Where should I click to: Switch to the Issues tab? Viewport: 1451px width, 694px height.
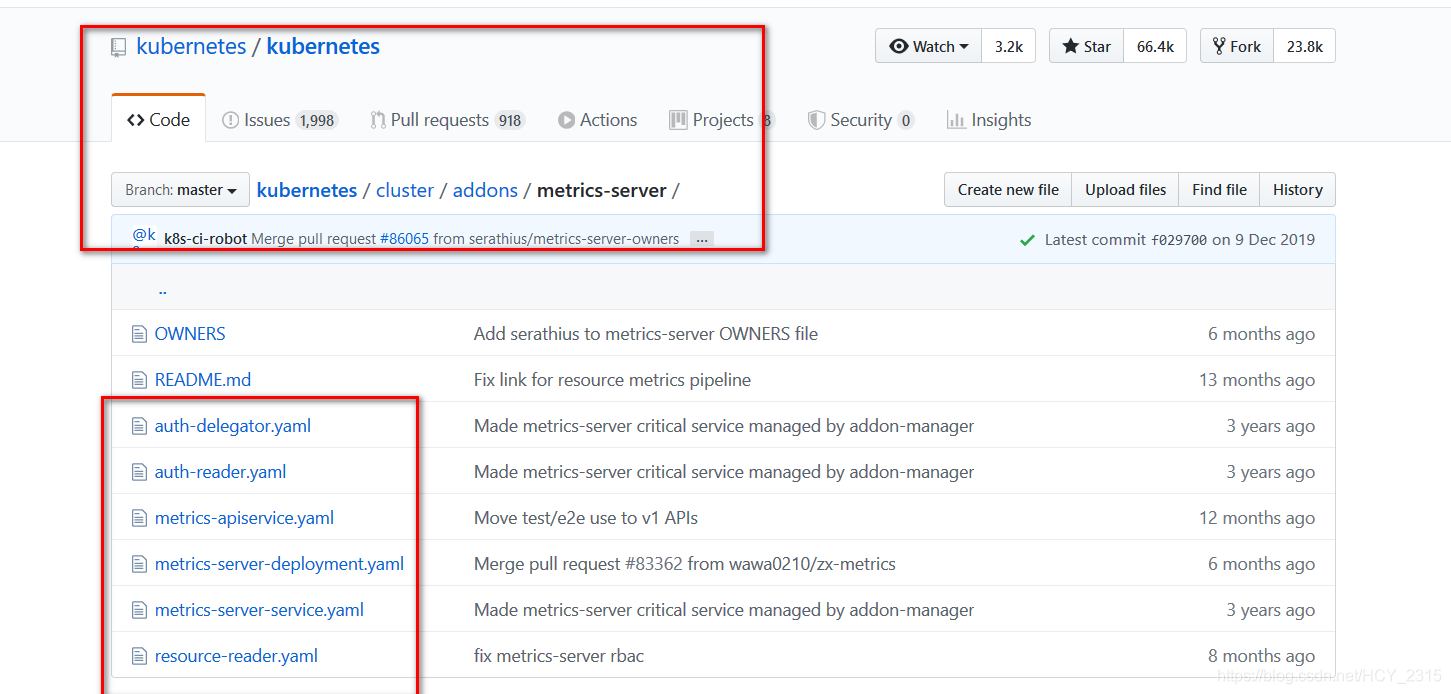pos(280,120)
